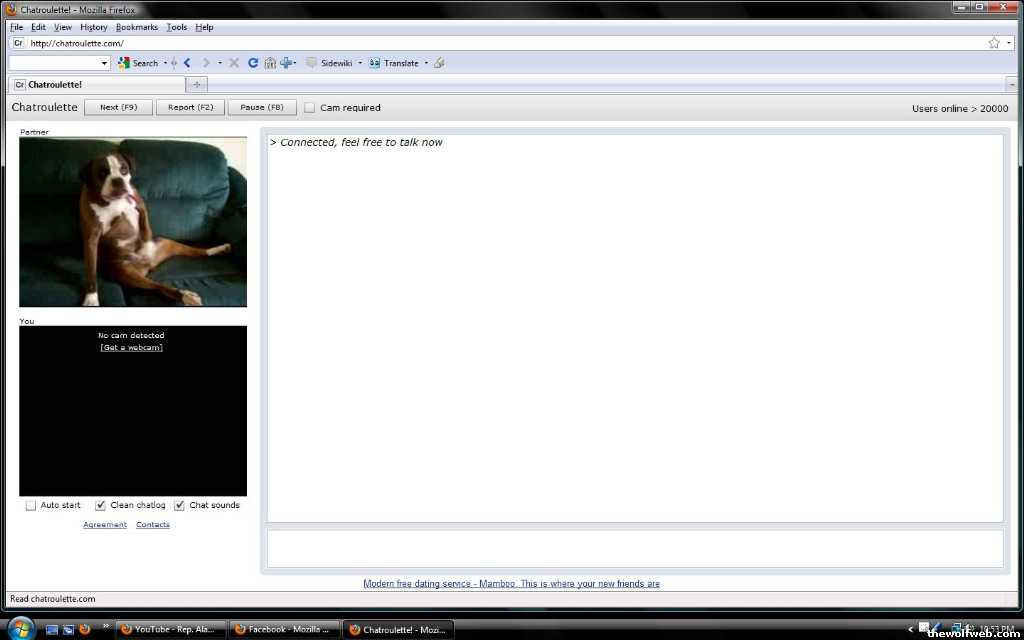Follow the Get a webcam link

131,347
